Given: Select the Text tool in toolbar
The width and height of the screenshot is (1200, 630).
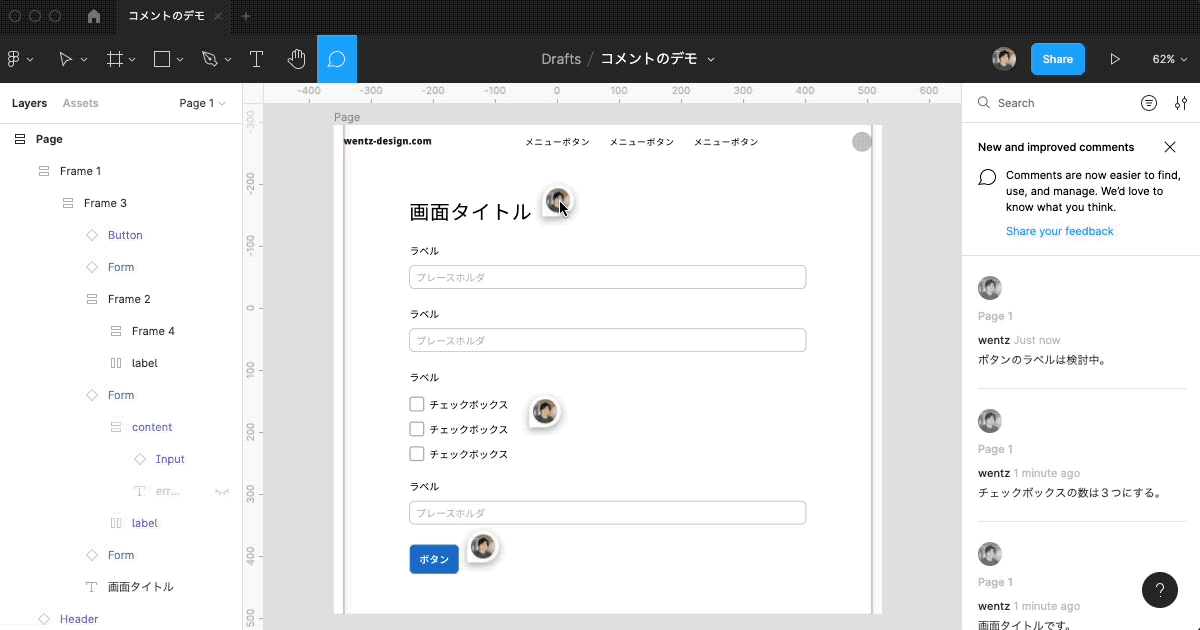Looking at the screenshot, I should click(256, 59).
